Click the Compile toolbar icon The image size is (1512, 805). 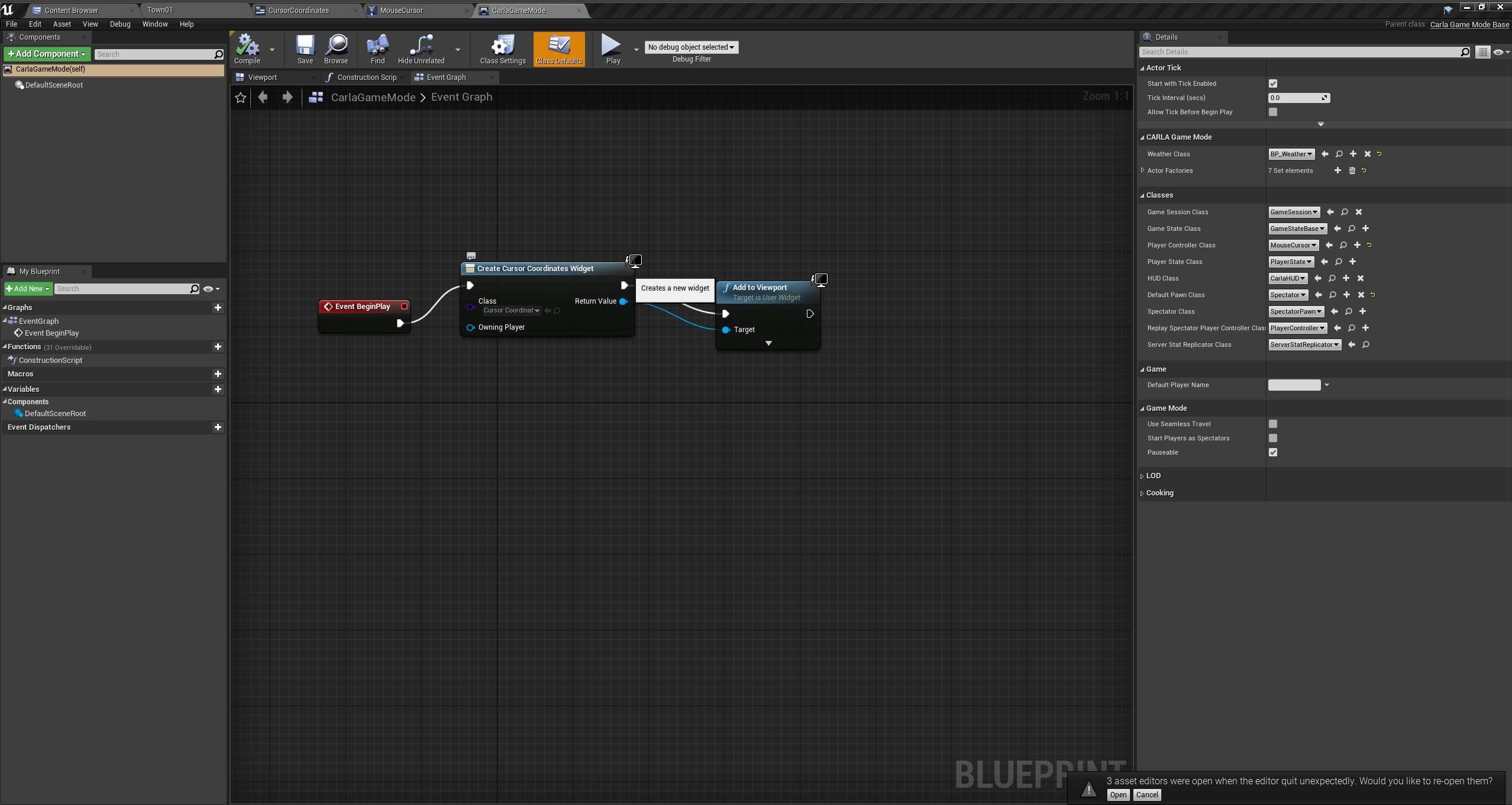click(x=247, y=46)
